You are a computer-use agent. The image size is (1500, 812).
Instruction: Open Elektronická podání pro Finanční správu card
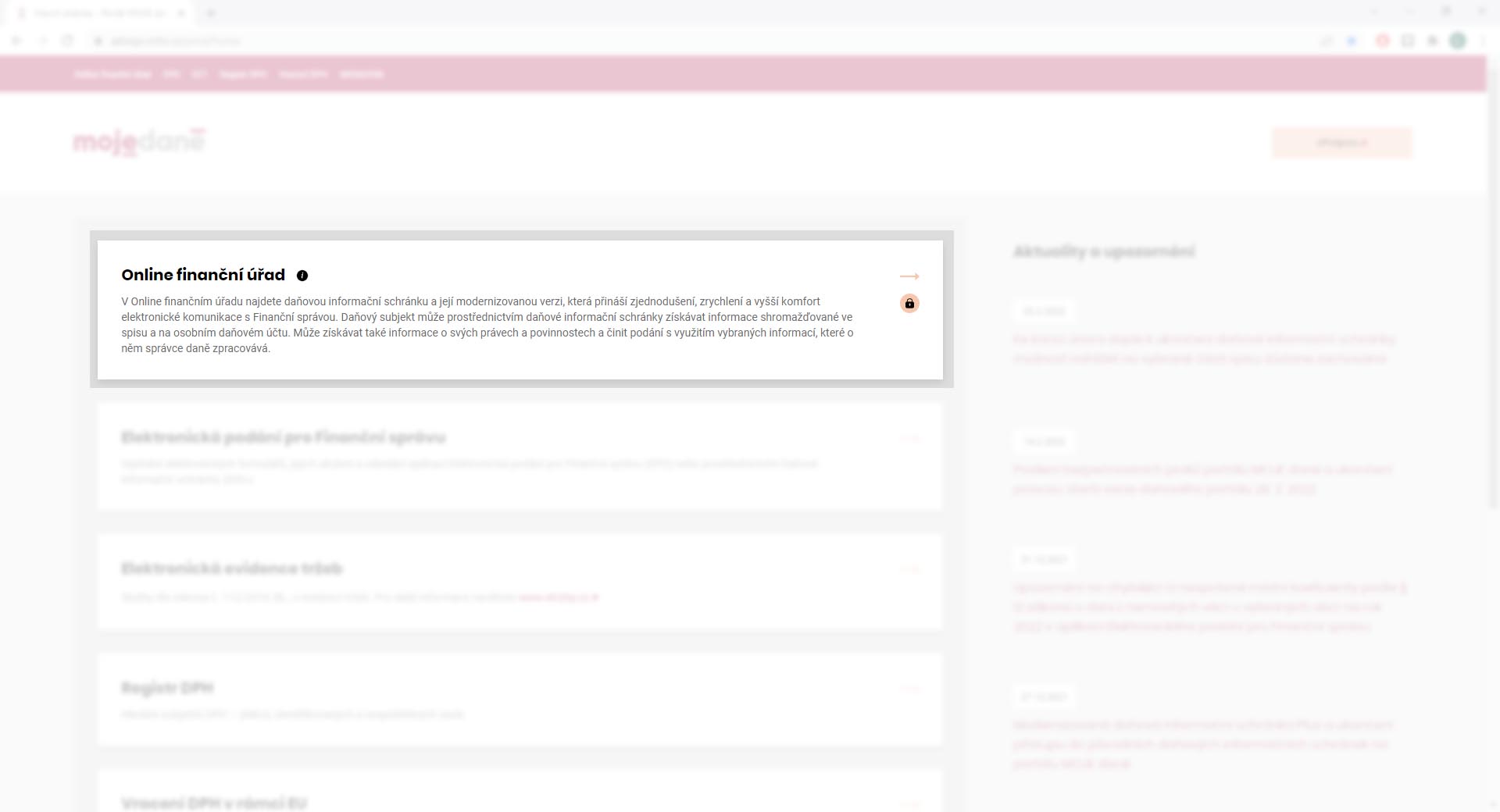pos(520,457)
